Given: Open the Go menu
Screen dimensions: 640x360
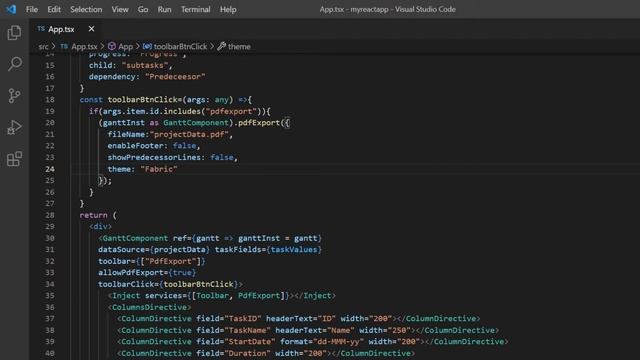Looking at the screenshot, I should (x=143, y=9).
